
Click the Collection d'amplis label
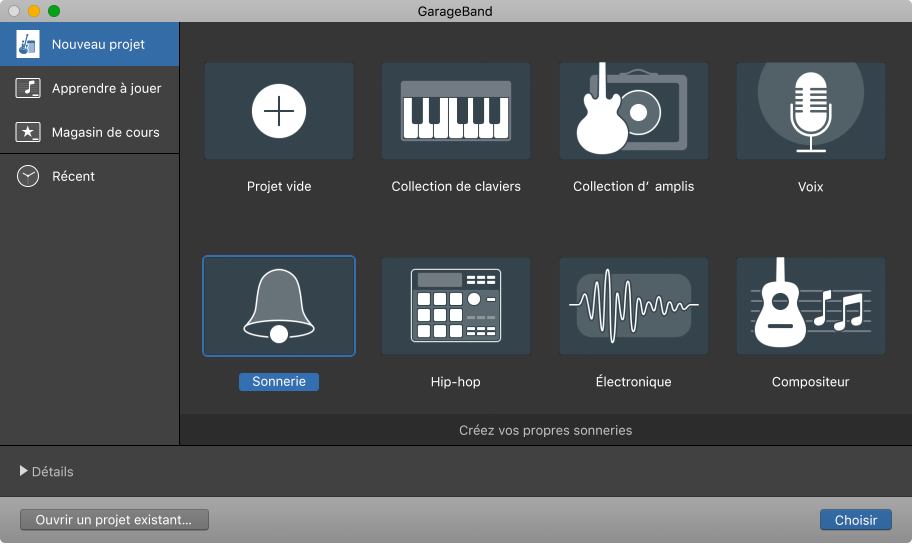pos(633,186)
